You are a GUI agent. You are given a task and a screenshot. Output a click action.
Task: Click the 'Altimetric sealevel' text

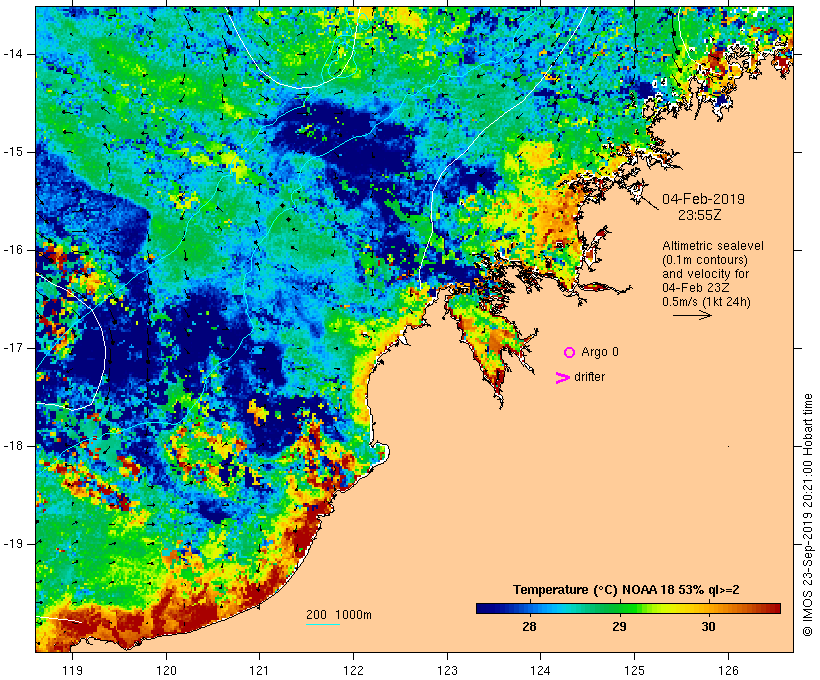coord(713,246)
